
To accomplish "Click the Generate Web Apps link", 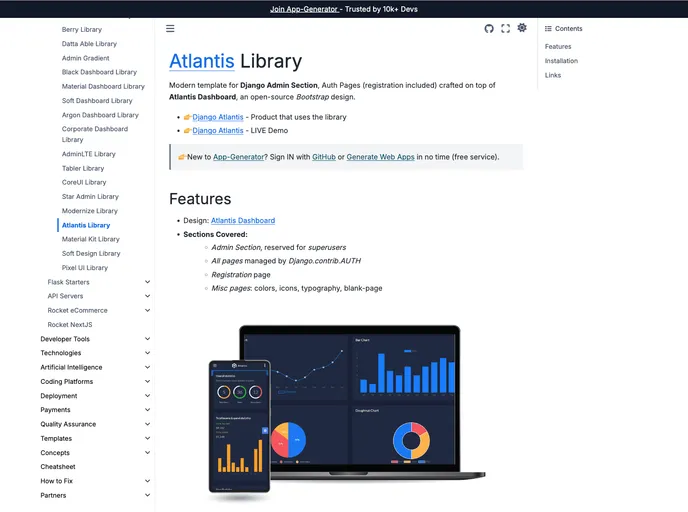I will pyautogui.click(x=380, y=157).
